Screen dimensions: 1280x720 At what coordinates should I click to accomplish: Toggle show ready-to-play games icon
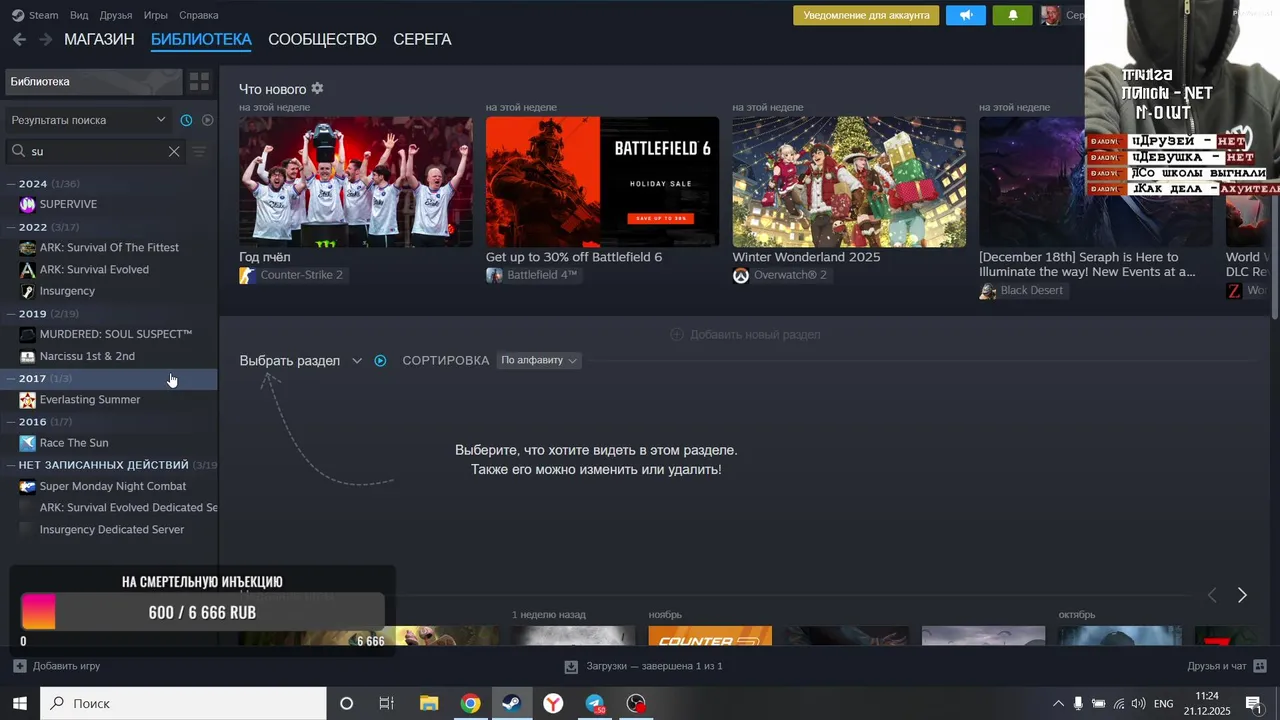pyautogui.click(x=208, y=120)
